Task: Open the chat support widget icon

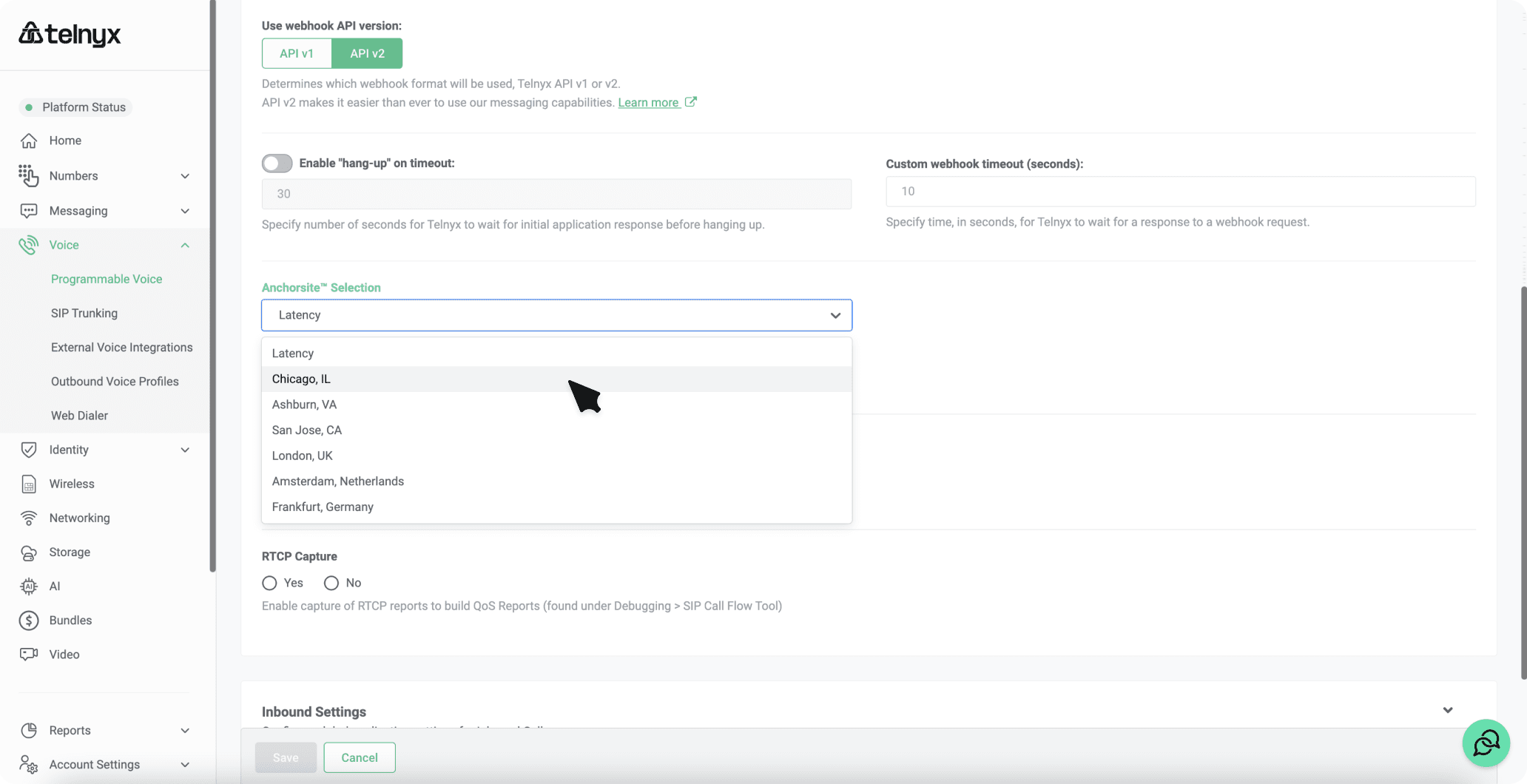Action: pyautogui.click(x=1486, y=743)
